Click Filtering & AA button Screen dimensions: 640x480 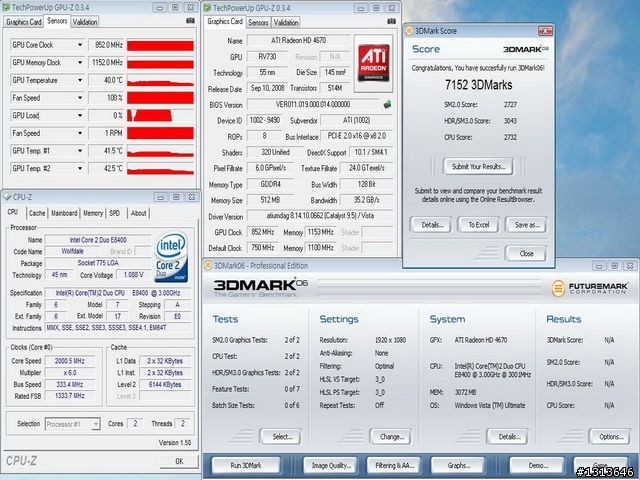coord(394,465)
